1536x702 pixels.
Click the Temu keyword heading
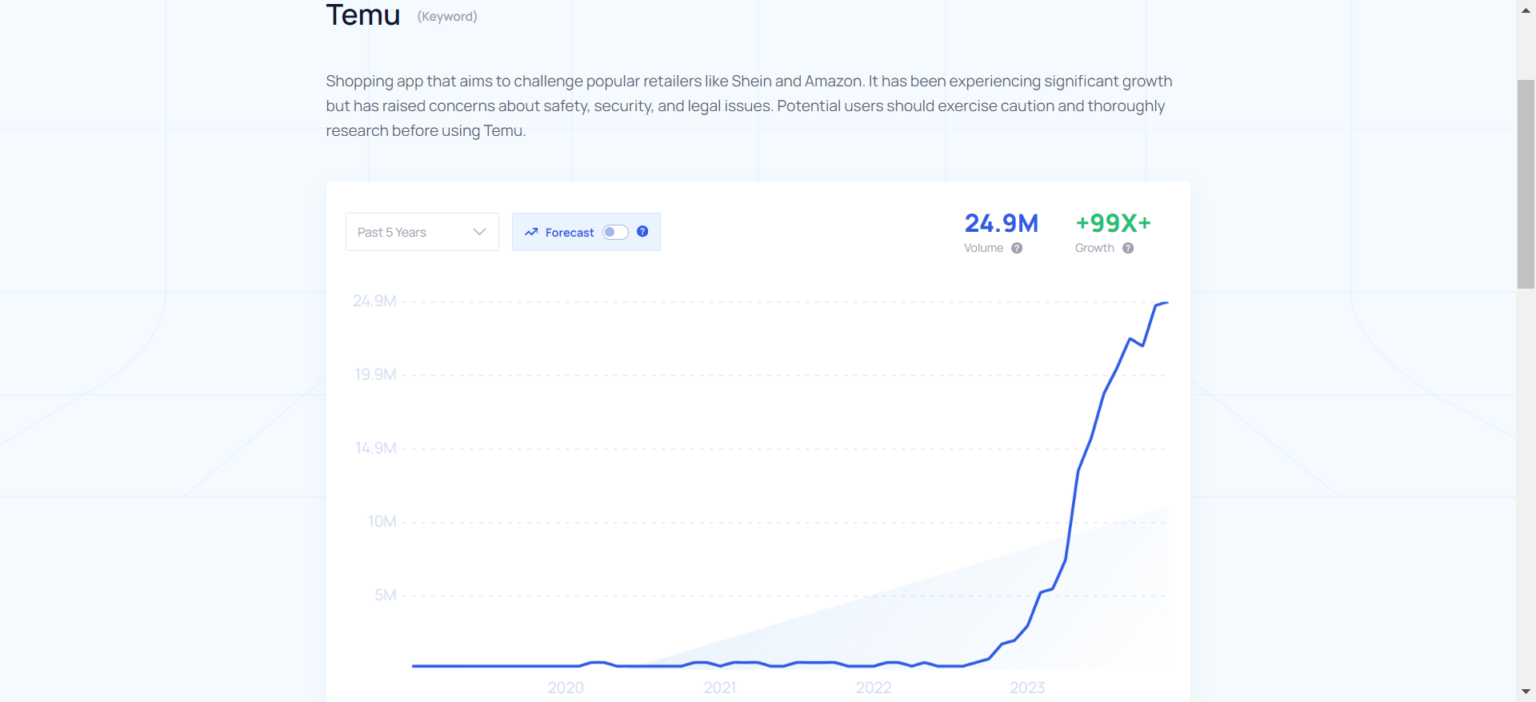pos(362,15)
